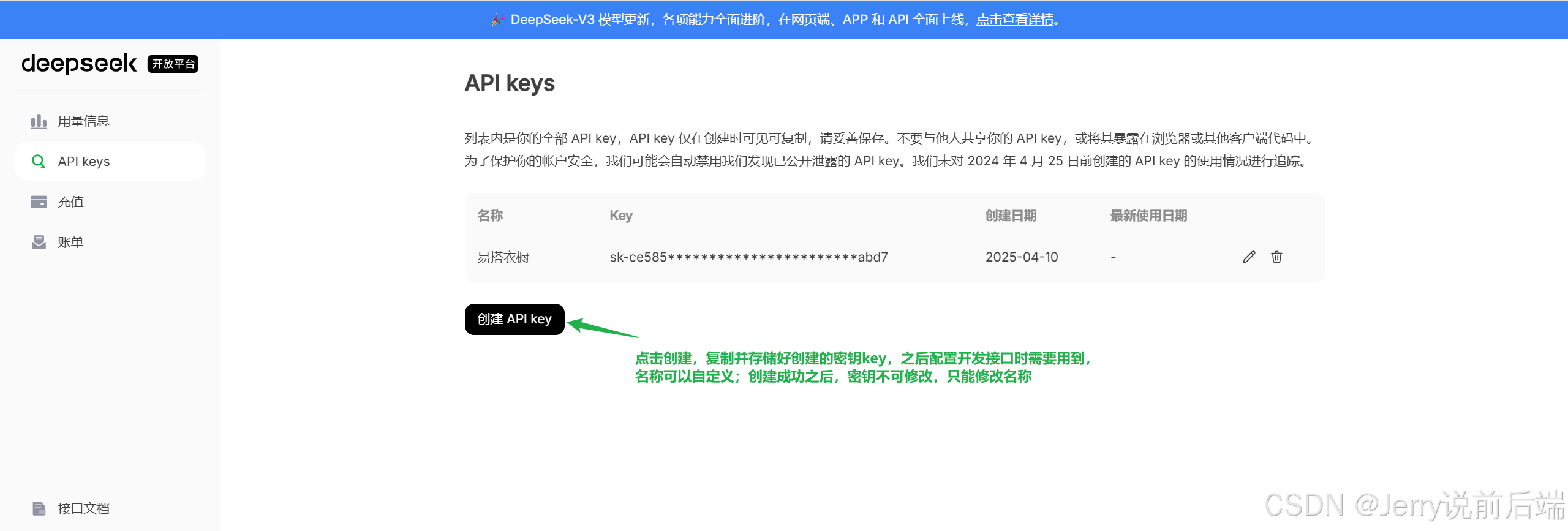The width and height of the screenshot is (1568, 531).
Task: Click the 开放平台 badge
Action: (173, 64)
